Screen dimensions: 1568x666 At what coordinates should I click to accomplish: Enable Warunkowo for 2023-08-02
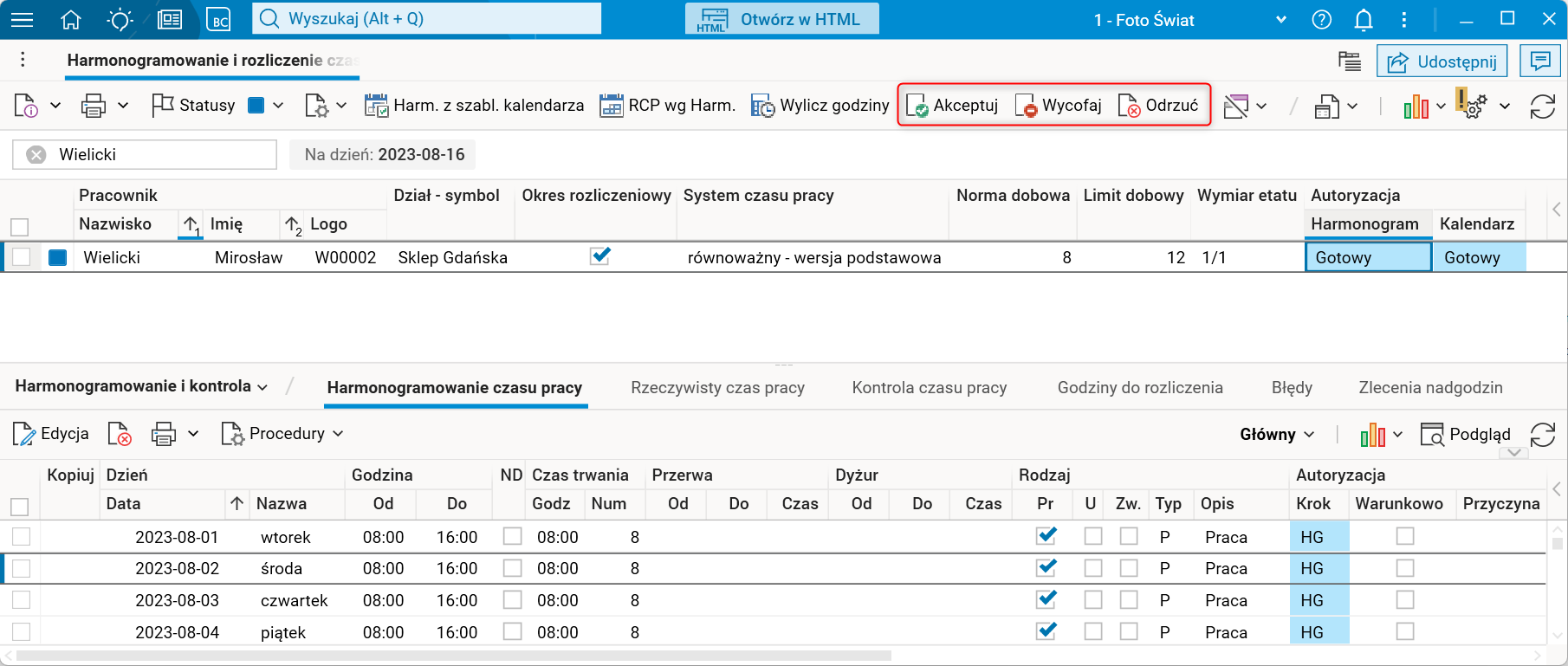(1405, 568)
